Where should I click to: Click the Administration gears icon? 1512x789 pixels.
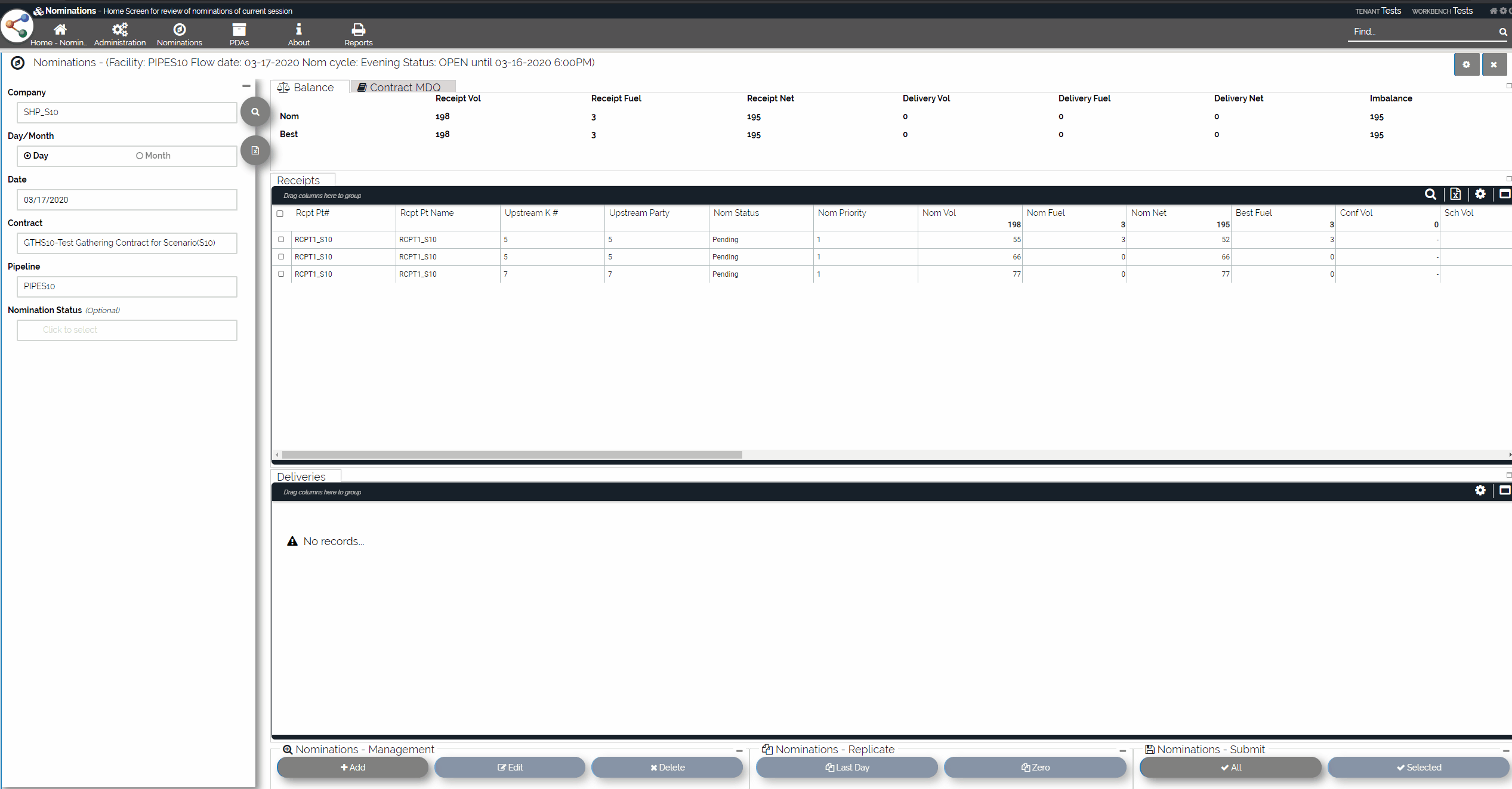click(119, 30)
